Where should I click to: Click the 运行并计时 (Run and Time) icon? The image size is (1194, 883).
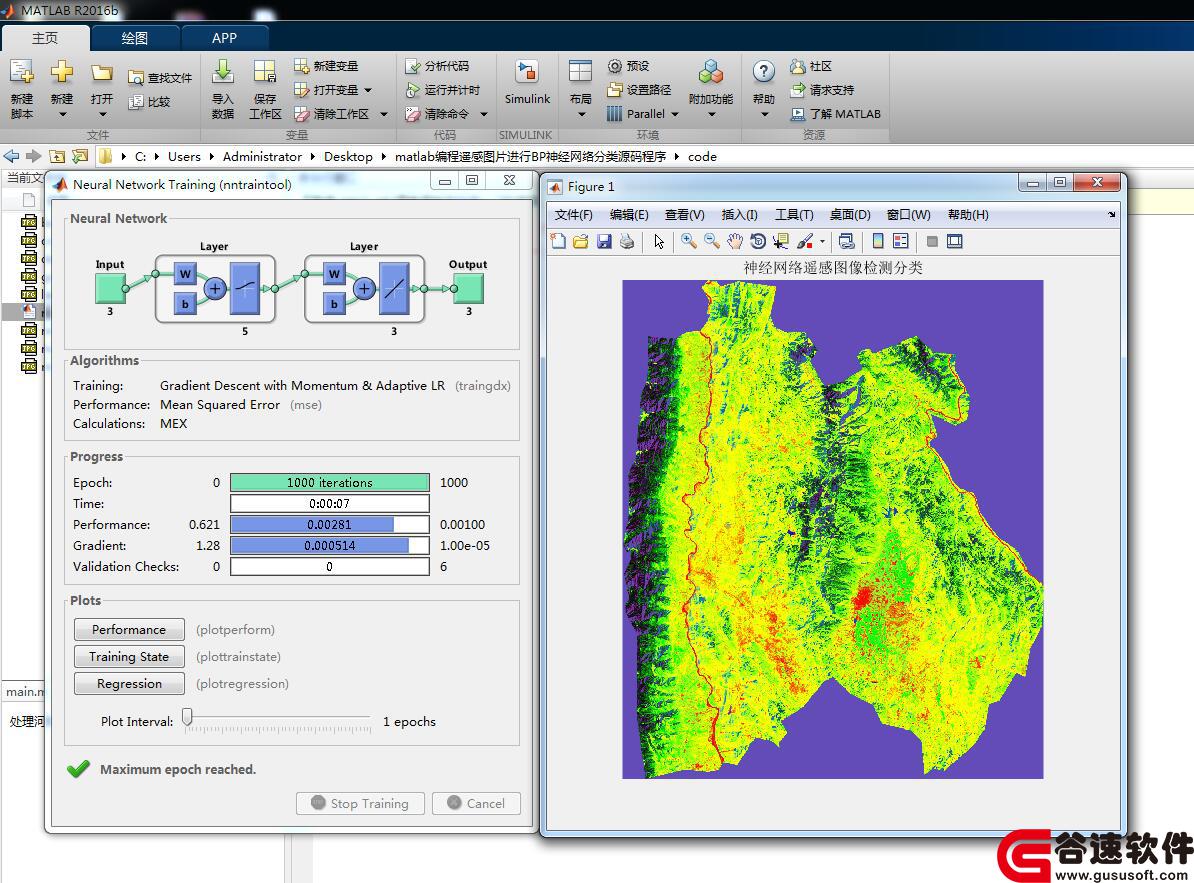tap(413, 90)
